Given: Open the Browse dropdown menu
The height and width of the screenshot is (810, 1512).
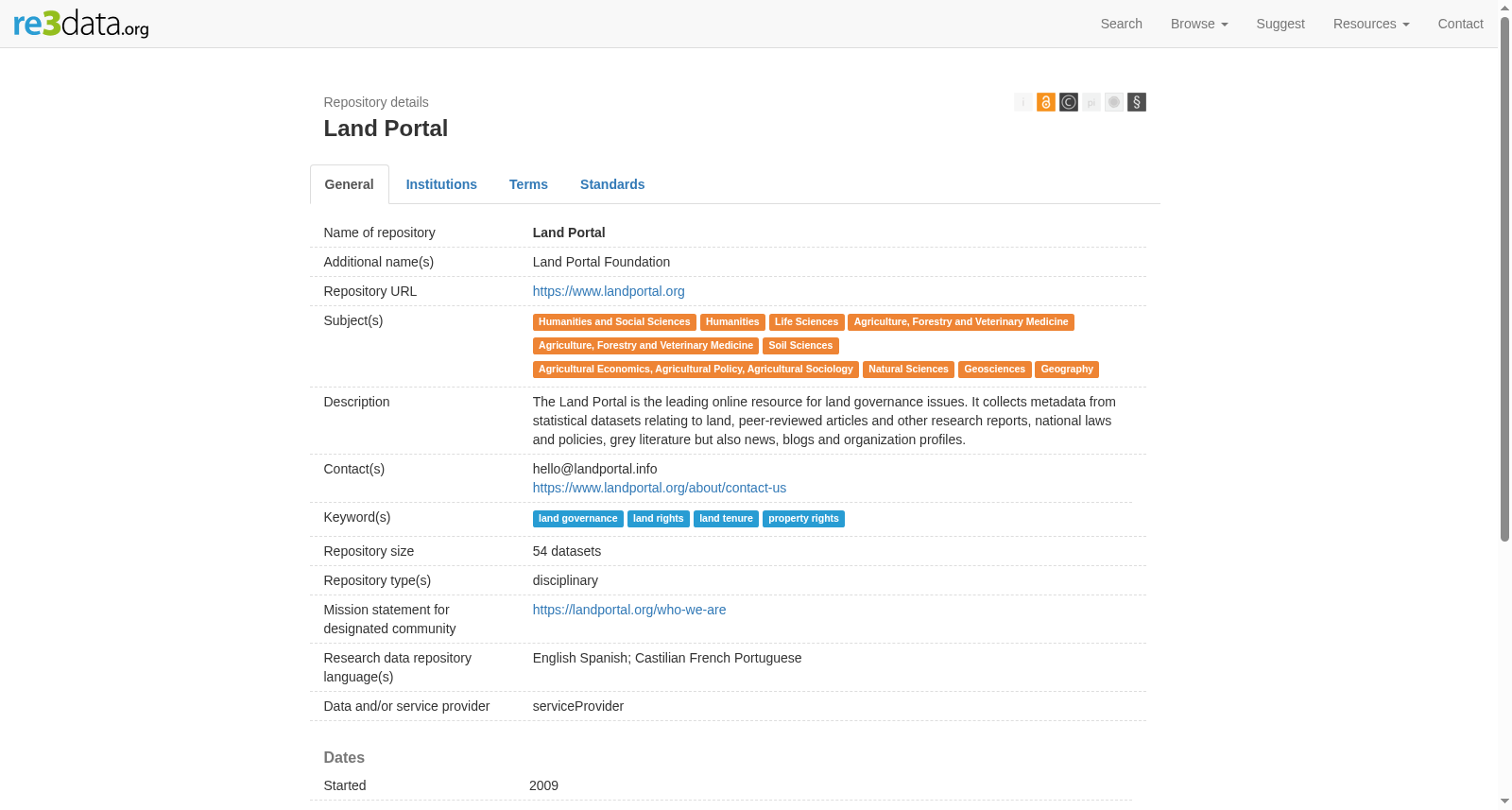Looking at the screenshot, I should (x=1198, y=24).
